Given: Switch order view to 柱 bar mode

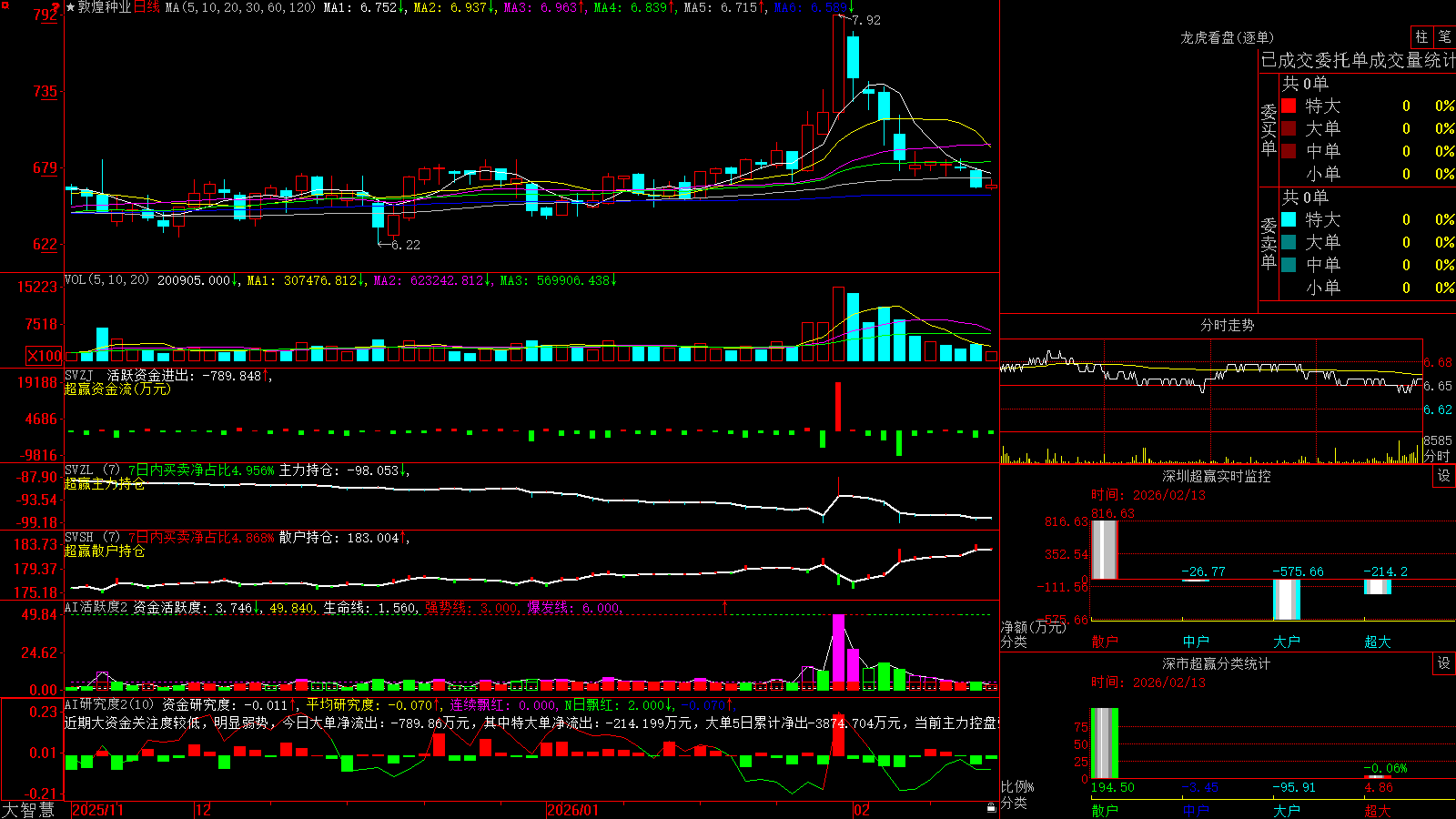Looking at the screenshot, I should tap(1421, 37).
